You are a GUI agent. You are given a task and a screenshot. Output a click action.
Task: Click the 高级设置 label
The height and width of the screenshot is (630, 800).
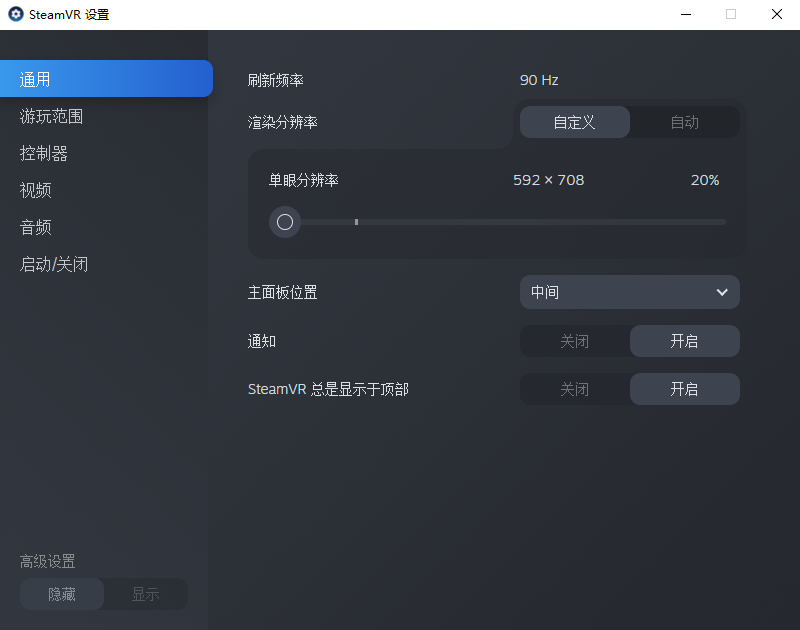47,561
